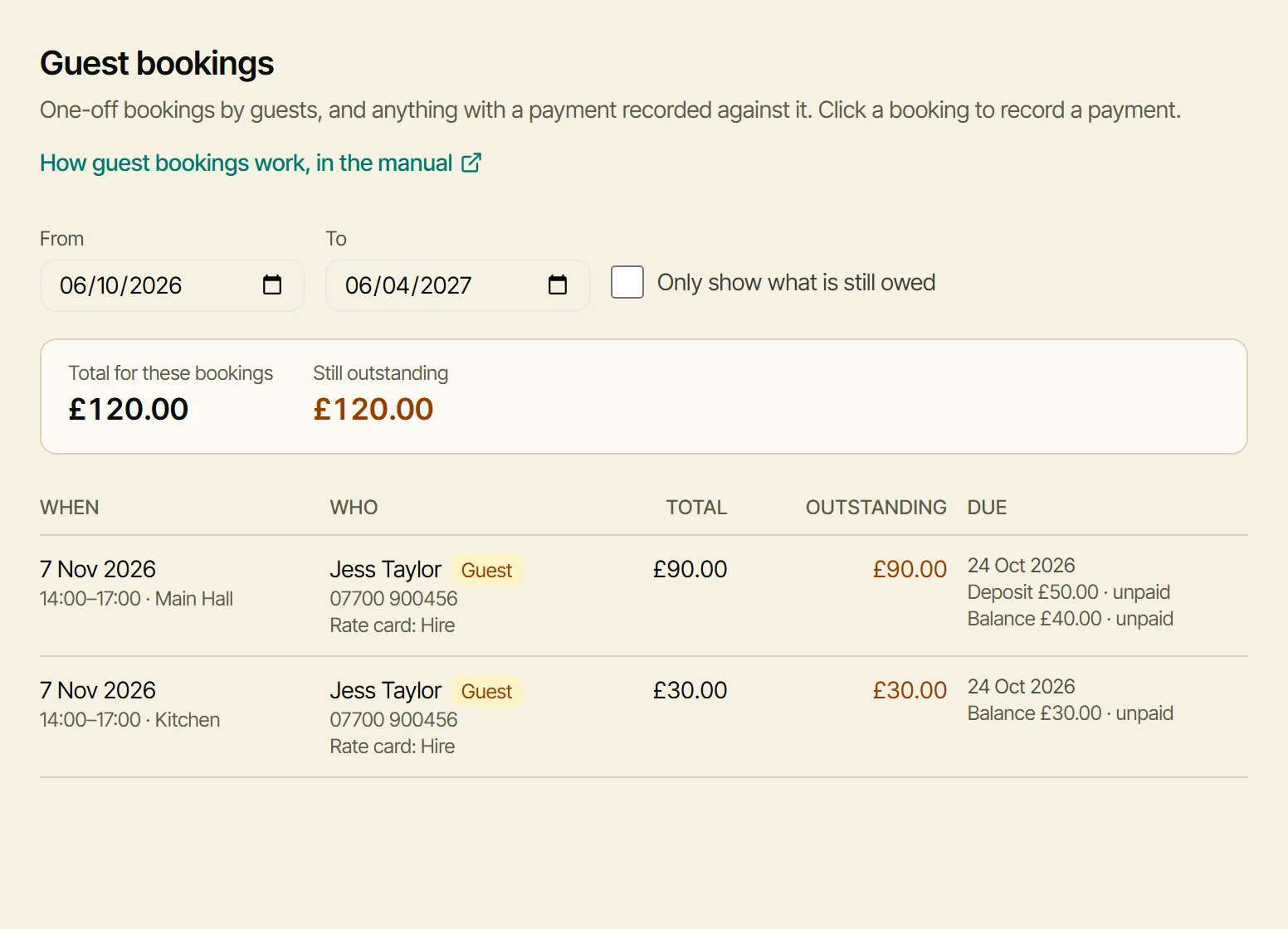
Task: Click the due date 24 Oct 2026 in the Kitchen row
Action: [x=1021, y=686]
